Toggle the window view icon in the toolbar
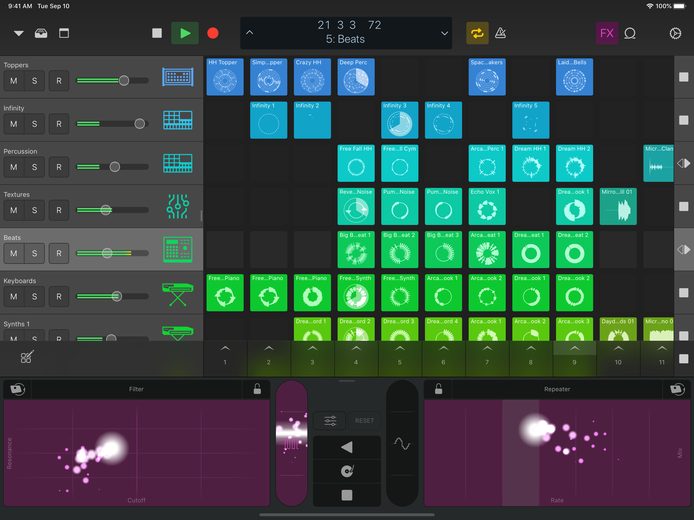The height and width of the screenshot is (520, 694). point(64,33)
